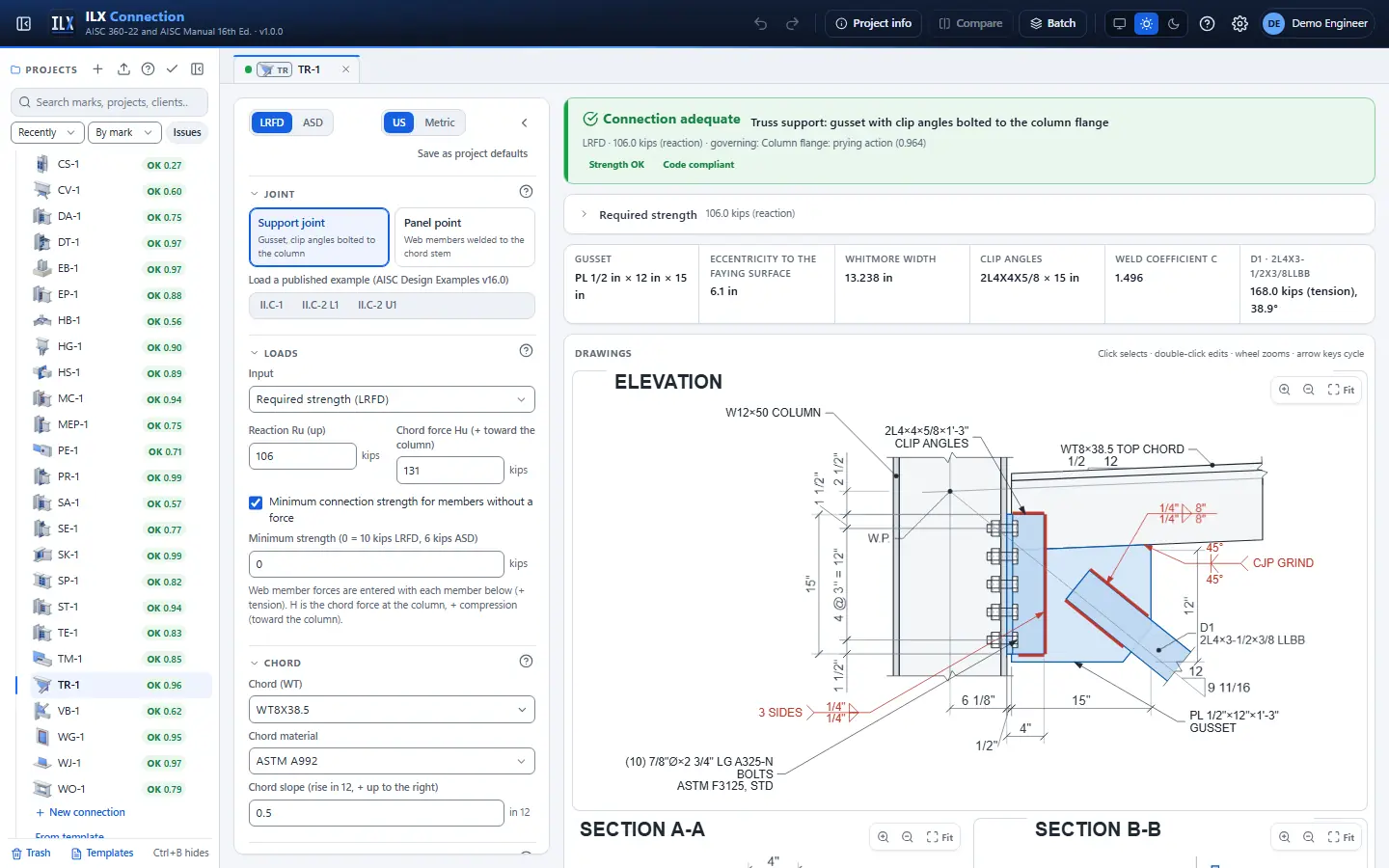Open help from the top bar
Screen dimensions: 1389x868
1207,23
